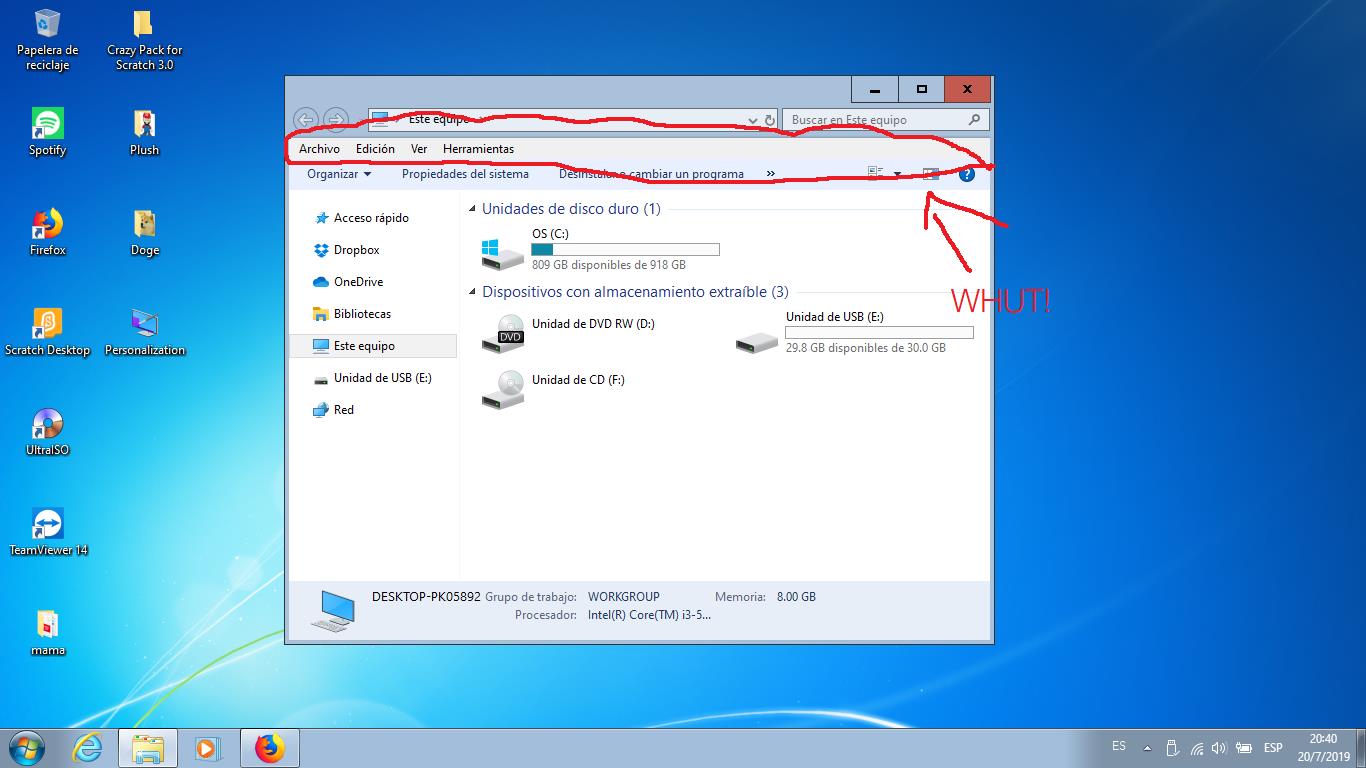The height and width of the screenshot is (768, 1366).
Task: Collapse the Unidades de disco duro group
Action: 473,209
